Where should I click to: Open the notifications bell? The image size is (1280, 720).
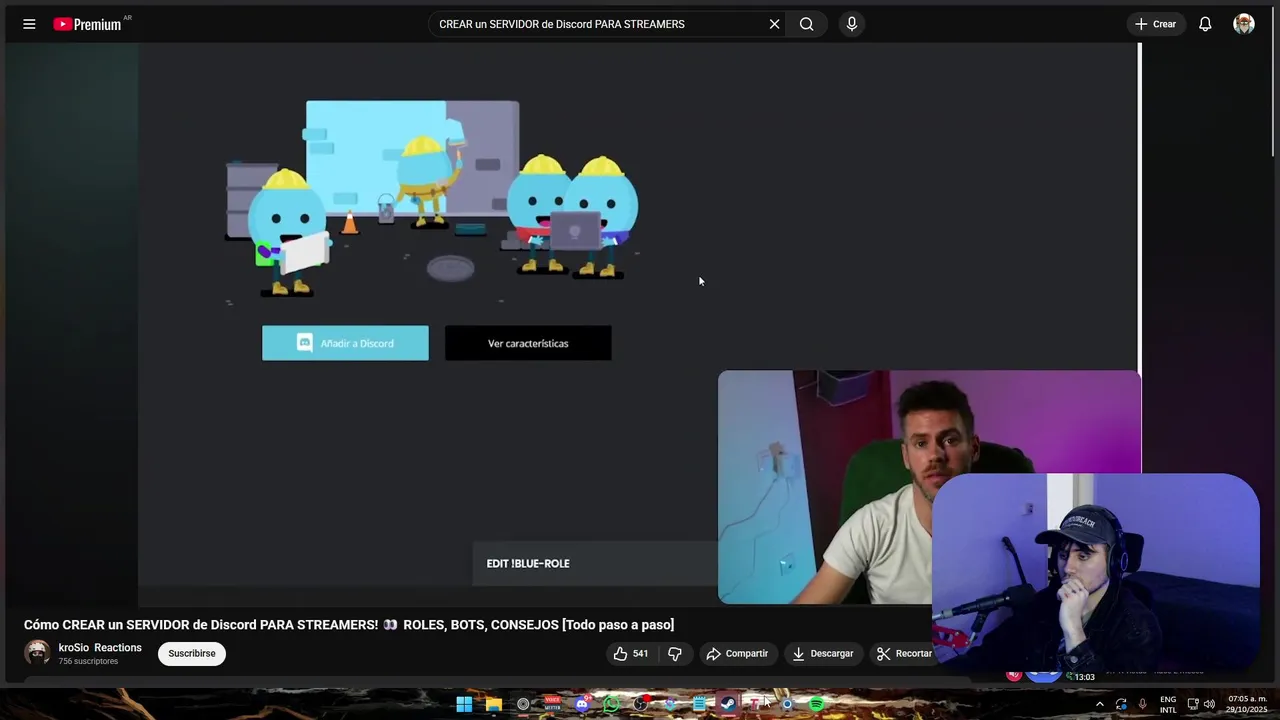click(x=1205, y=24)
